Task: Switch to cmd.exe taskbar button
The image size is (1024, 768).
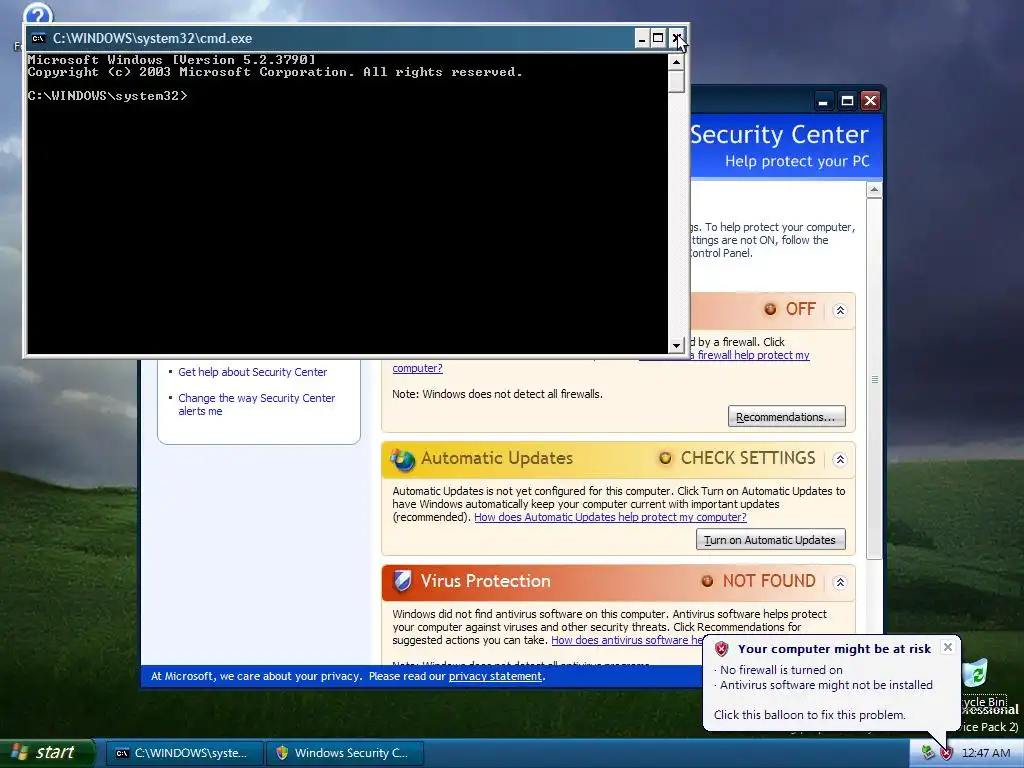Action: click(185, 753)
